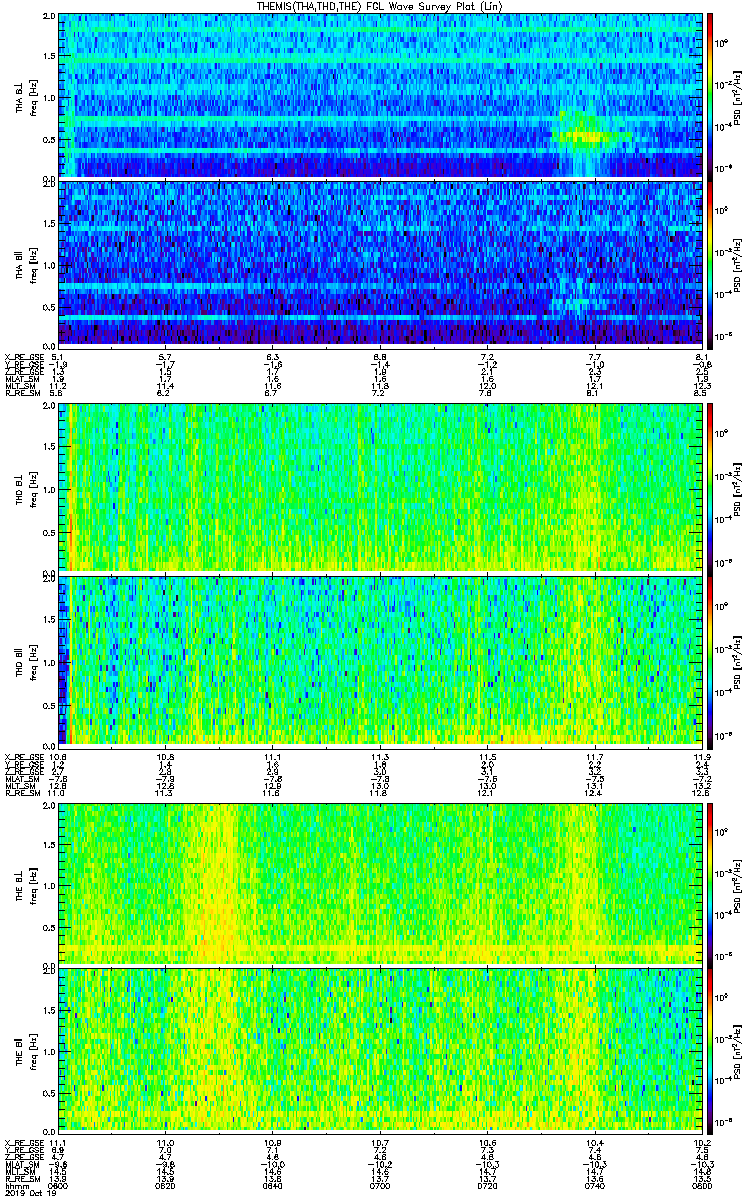Image resolution: width=750 pixels, height=1200 pixels.
Task: Click the 'THE B⊥ freq [Hz]' axis label
Action: tap(24, 884)
